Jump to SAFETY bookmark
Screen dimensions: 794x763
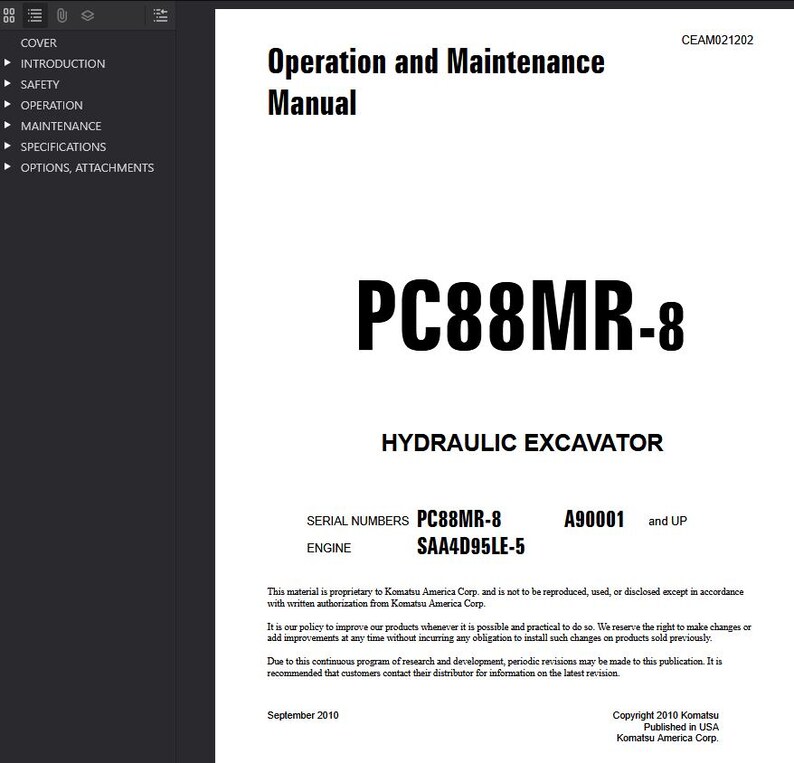point(40,85)
